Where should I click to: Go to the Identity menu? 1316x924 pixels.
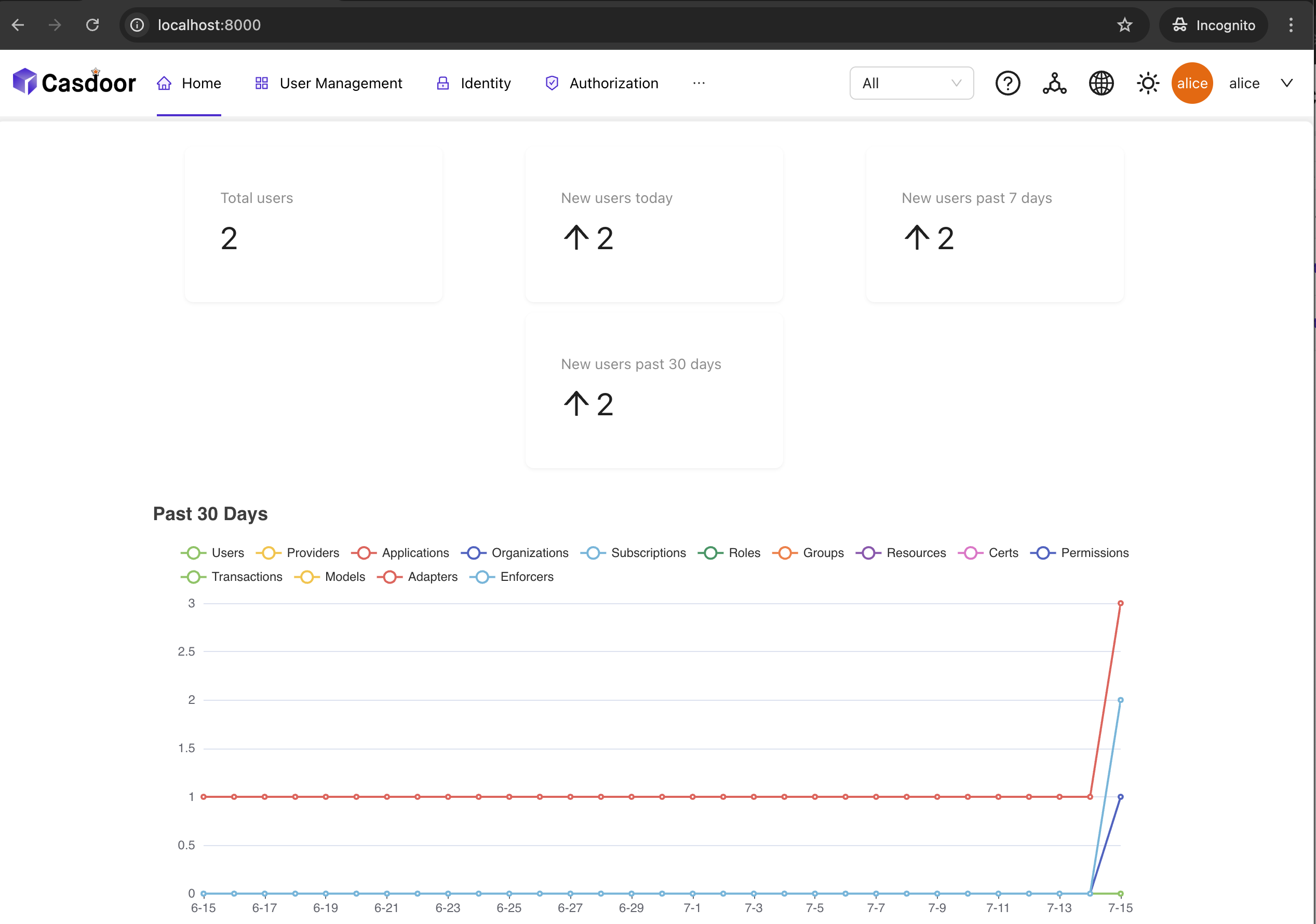pos(474,83)
